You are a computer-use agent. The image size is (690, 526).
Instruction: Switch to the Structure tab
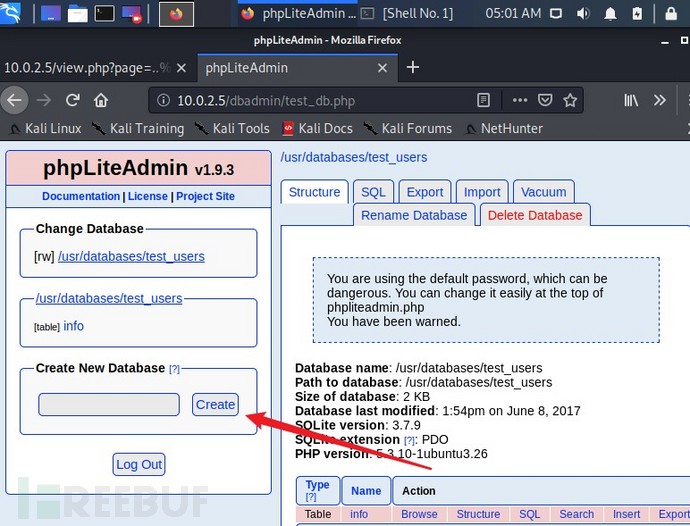pos(314,192)
